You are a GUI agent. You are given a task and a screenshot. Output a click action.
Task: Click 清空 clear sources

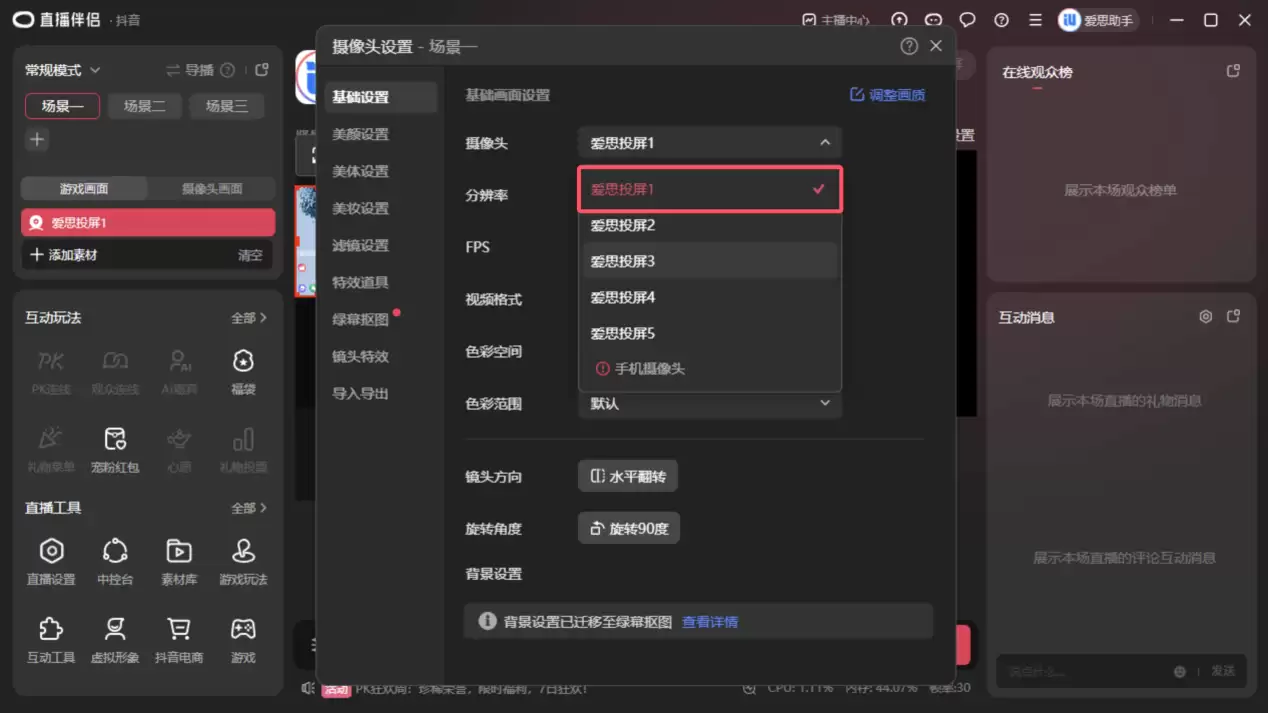250,255
